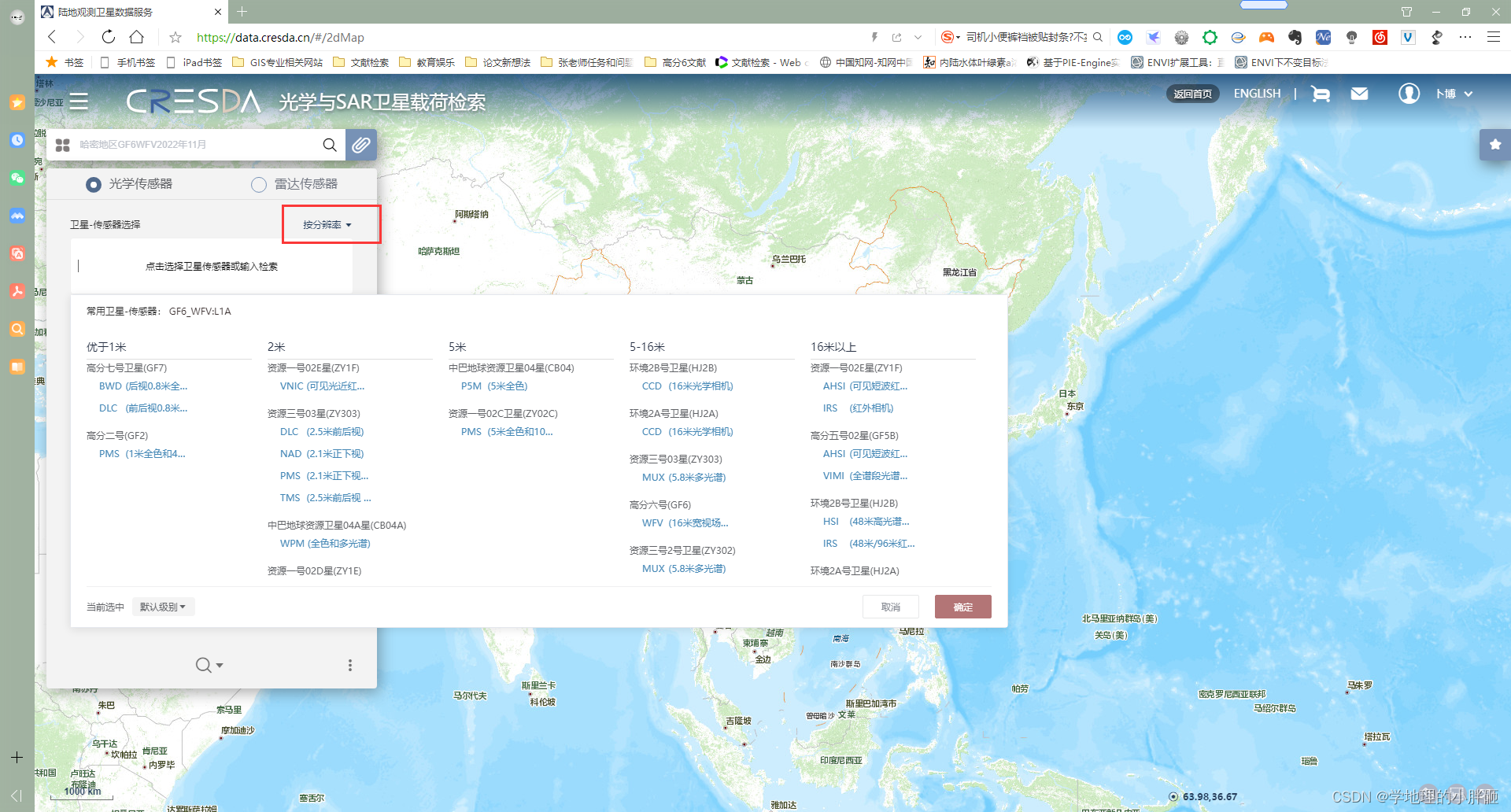Select HJ2B HSI 48米高光谱 sensor

(866, 522)
